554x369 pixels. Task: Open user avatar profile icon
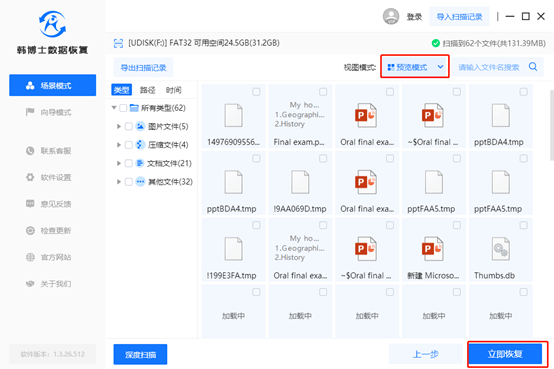click(x=391, y=16)
